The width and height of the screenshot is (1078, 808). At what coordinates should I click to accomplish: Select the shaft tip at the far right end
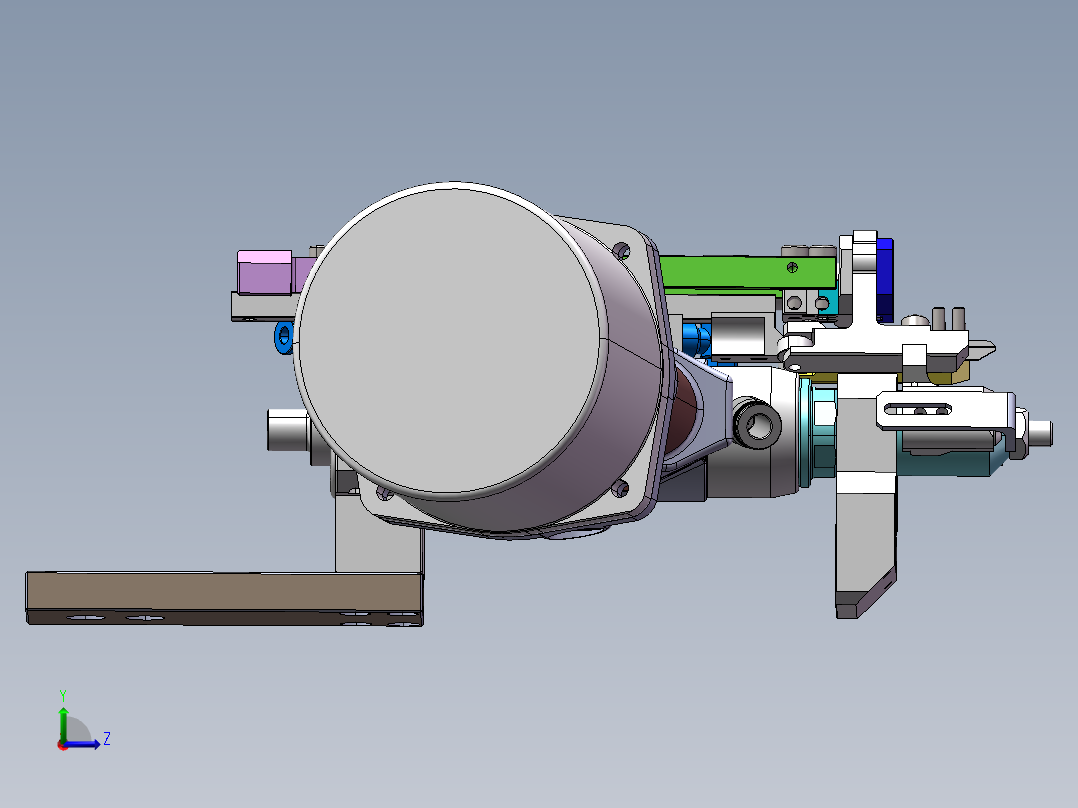tap(1040, 433)
